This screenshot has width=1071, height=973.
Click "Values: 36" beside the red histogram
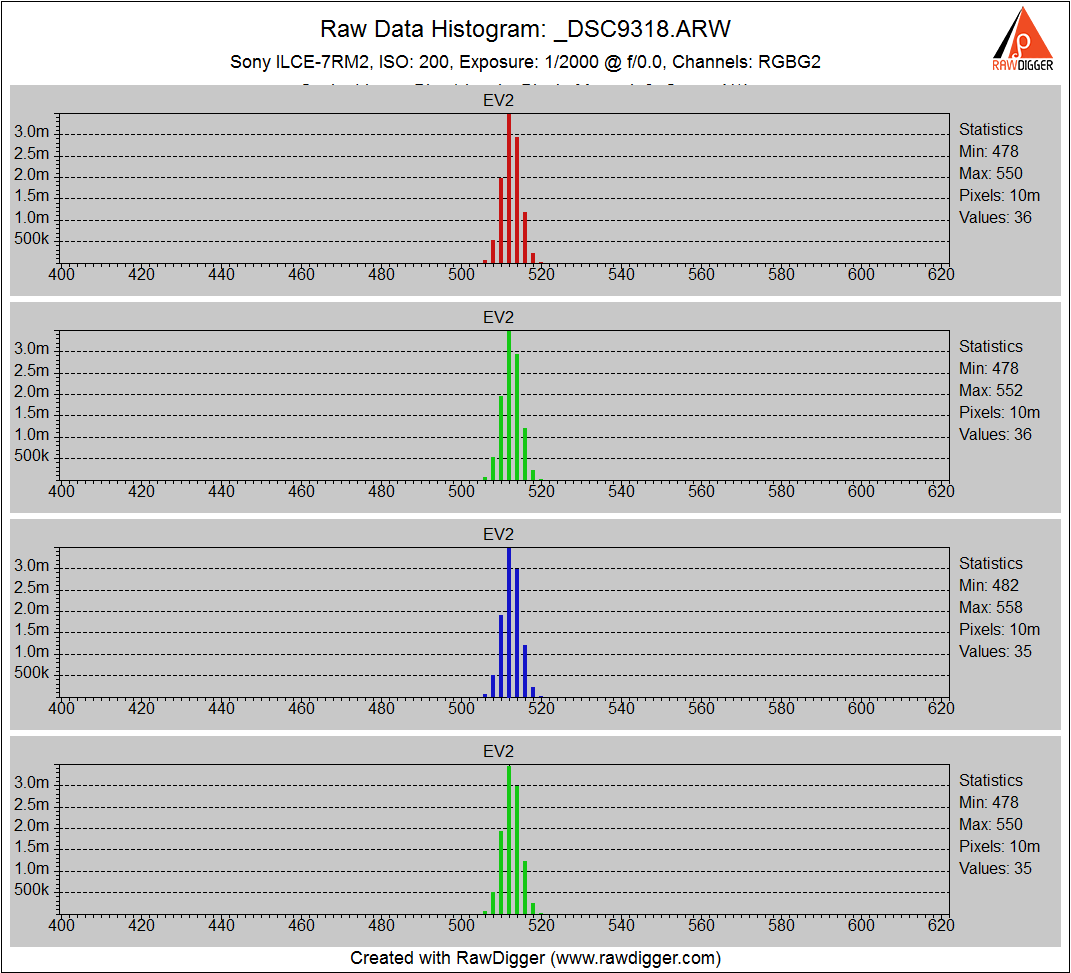(x=995, y=218)
